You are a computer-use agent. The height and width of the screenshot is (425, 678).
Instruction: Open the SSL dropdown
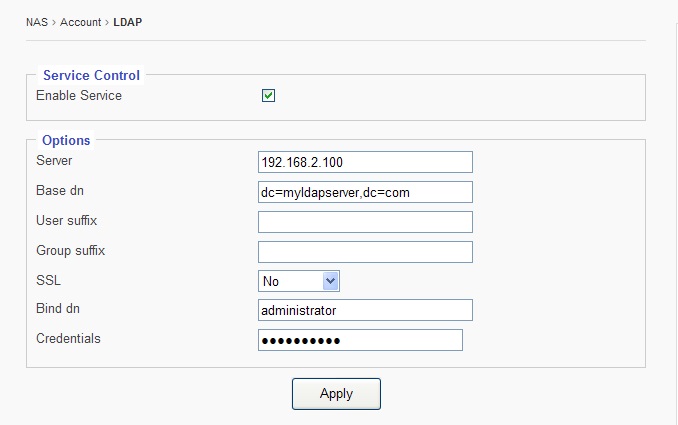[300, 281]
